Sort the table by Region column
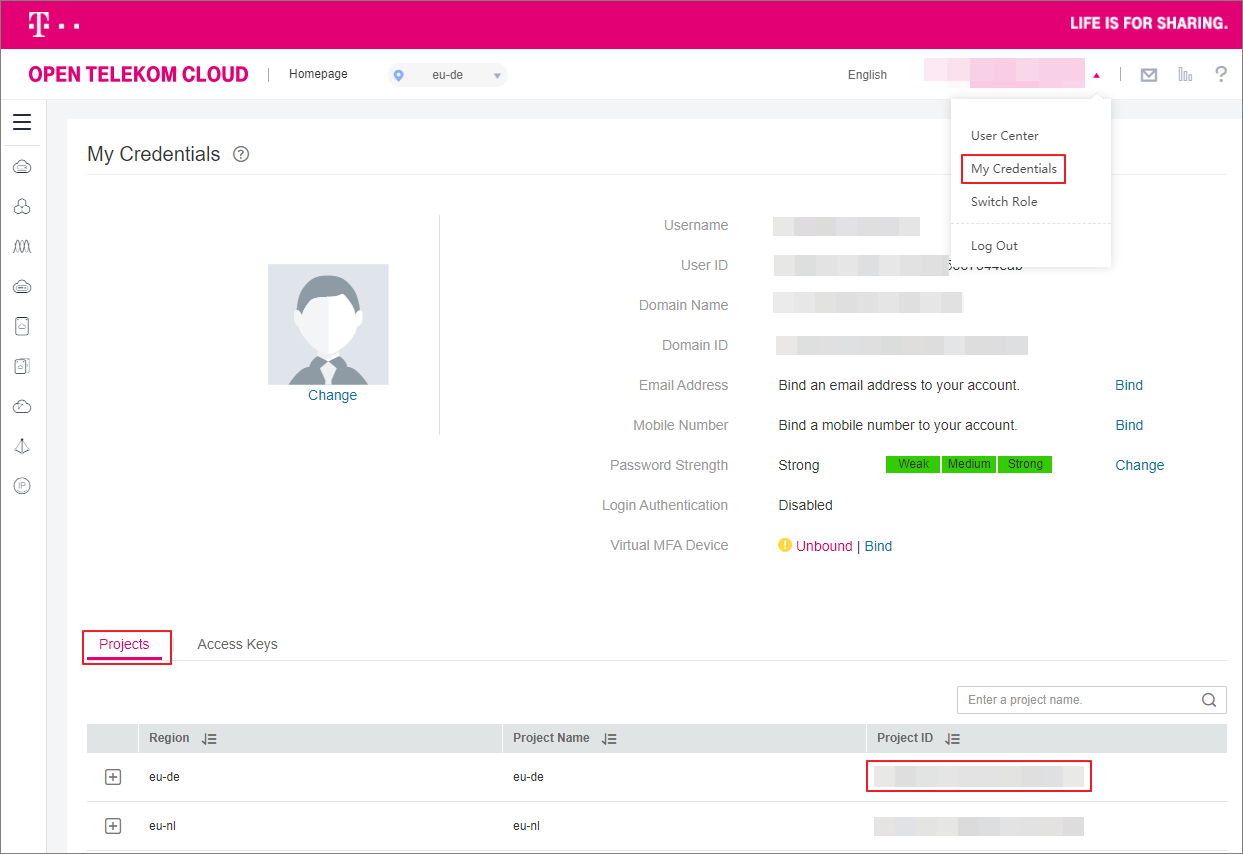This screenshot has height=854, width=1243. pos(209,739)
